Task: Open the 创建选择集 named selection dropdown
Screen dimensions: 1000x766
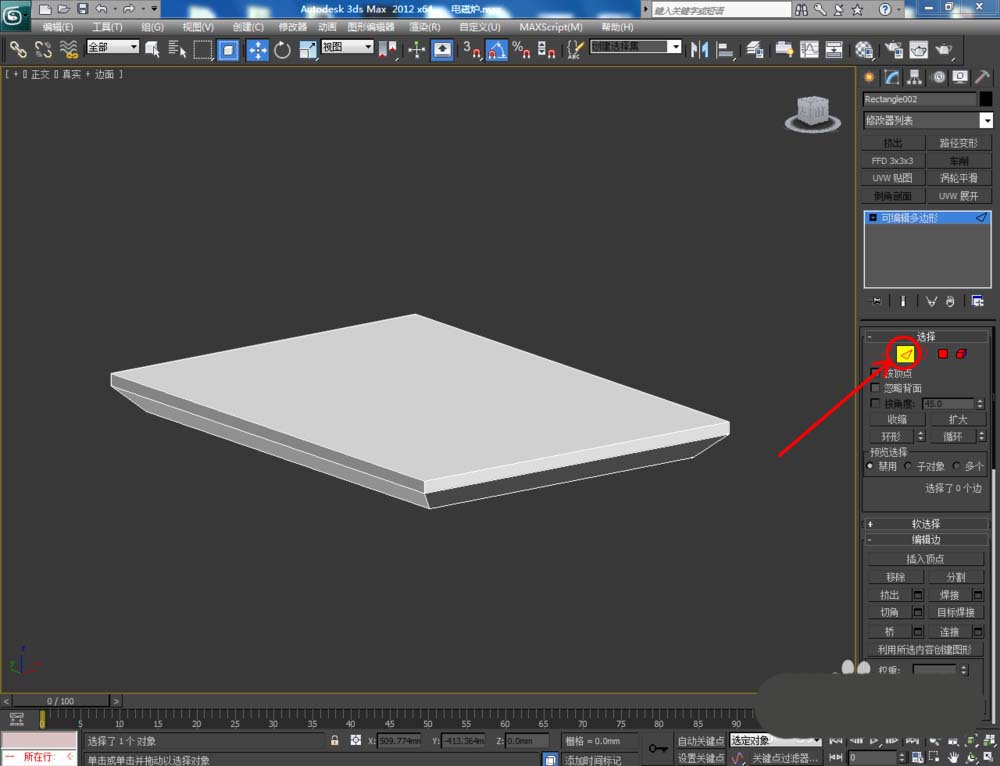Action: pyautogui.click(x=636, y=47)
